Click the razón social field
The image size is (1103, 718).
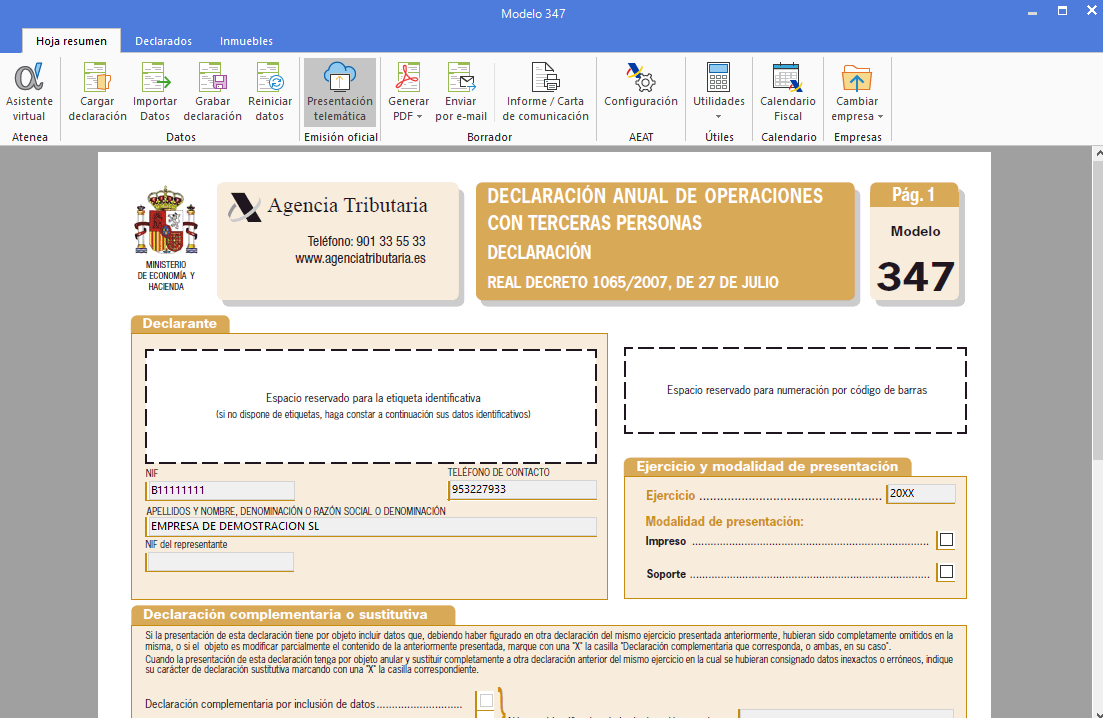click(x=371, y=526)
